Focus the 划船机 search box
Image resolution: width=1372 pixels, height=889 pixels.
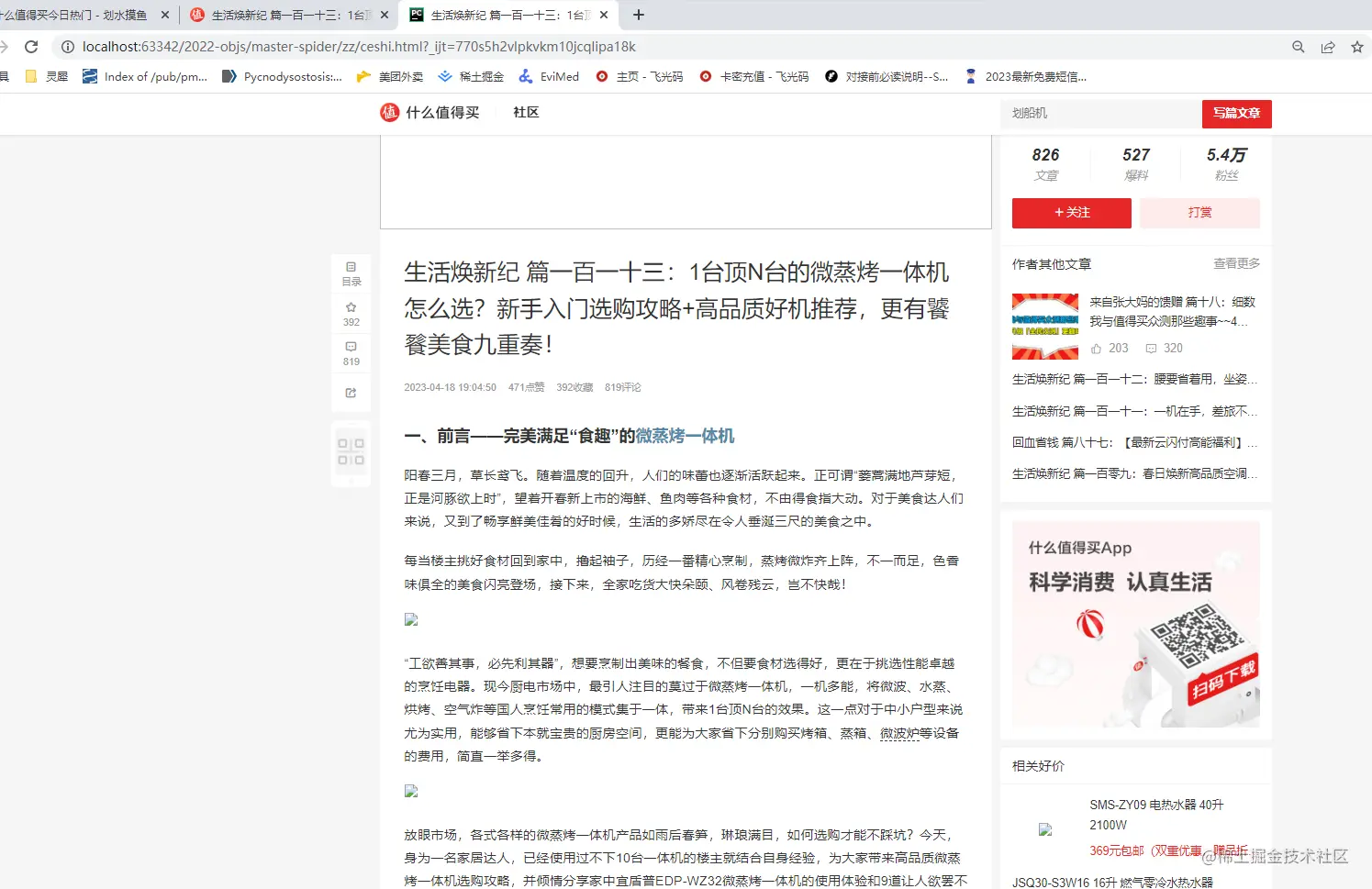tap(1101, 114)
